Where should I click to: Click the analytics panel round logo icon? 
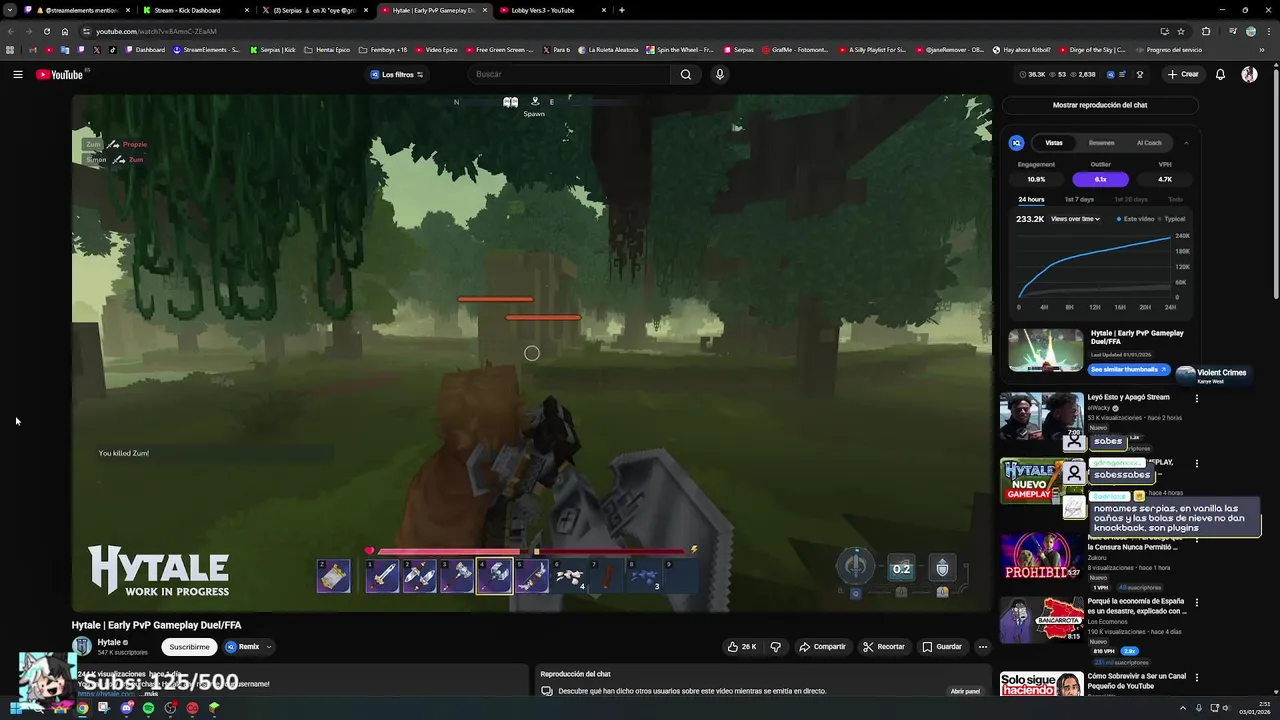[1016, 143]
